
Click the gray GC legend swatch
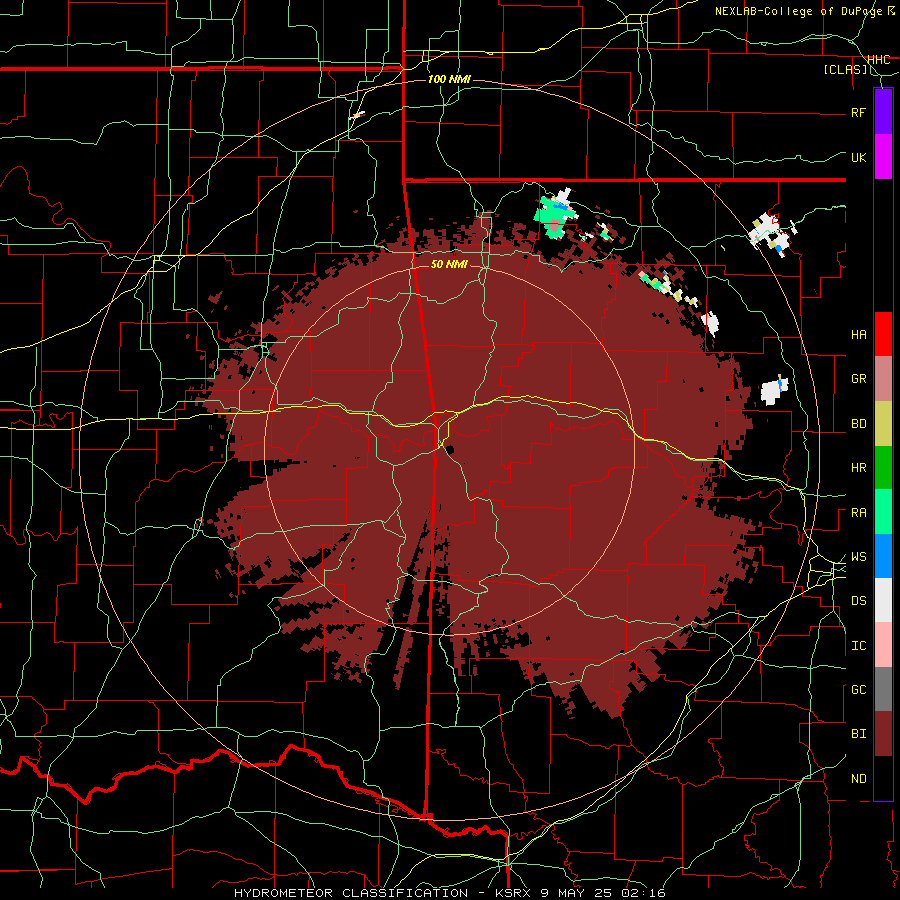[883, 689]
